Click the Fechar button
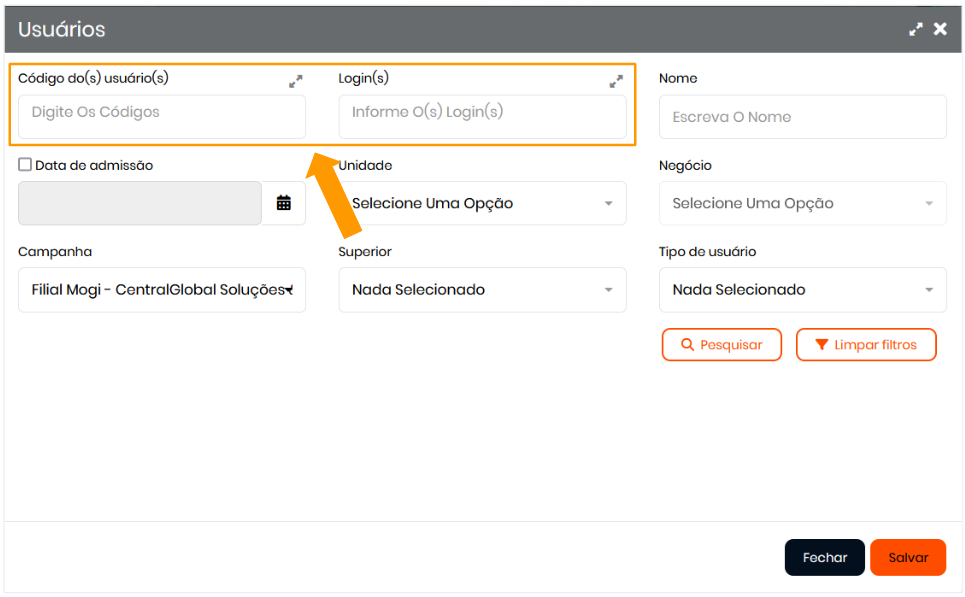 [824, 558]
